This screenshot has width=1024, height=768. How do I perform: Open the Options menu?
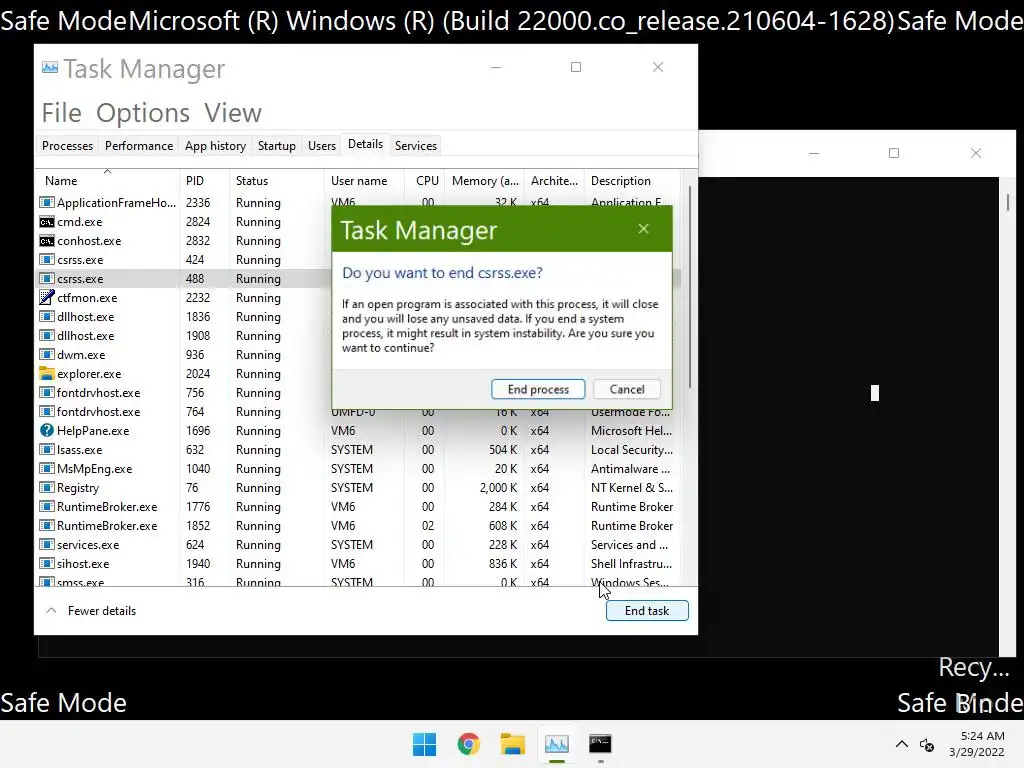(x=142, y=113)
